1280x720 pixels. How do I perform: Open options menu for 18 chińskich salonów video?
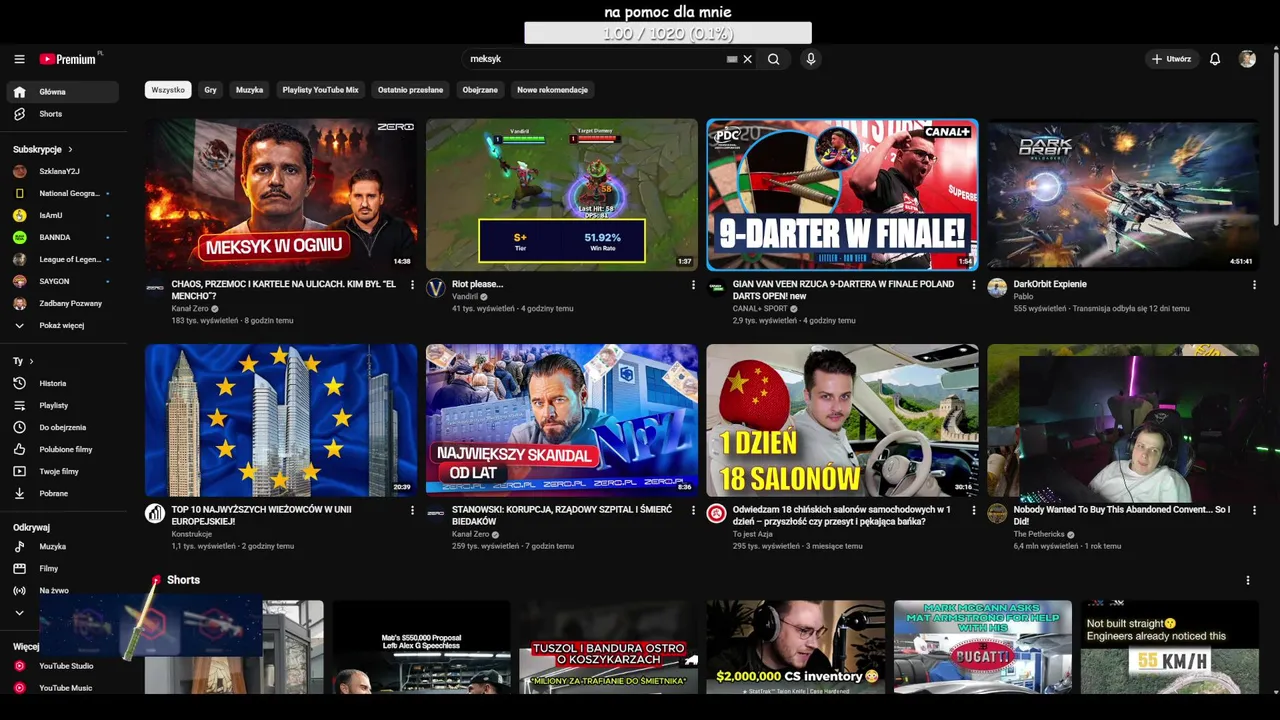pyautogui.click(x=974, y=510)
